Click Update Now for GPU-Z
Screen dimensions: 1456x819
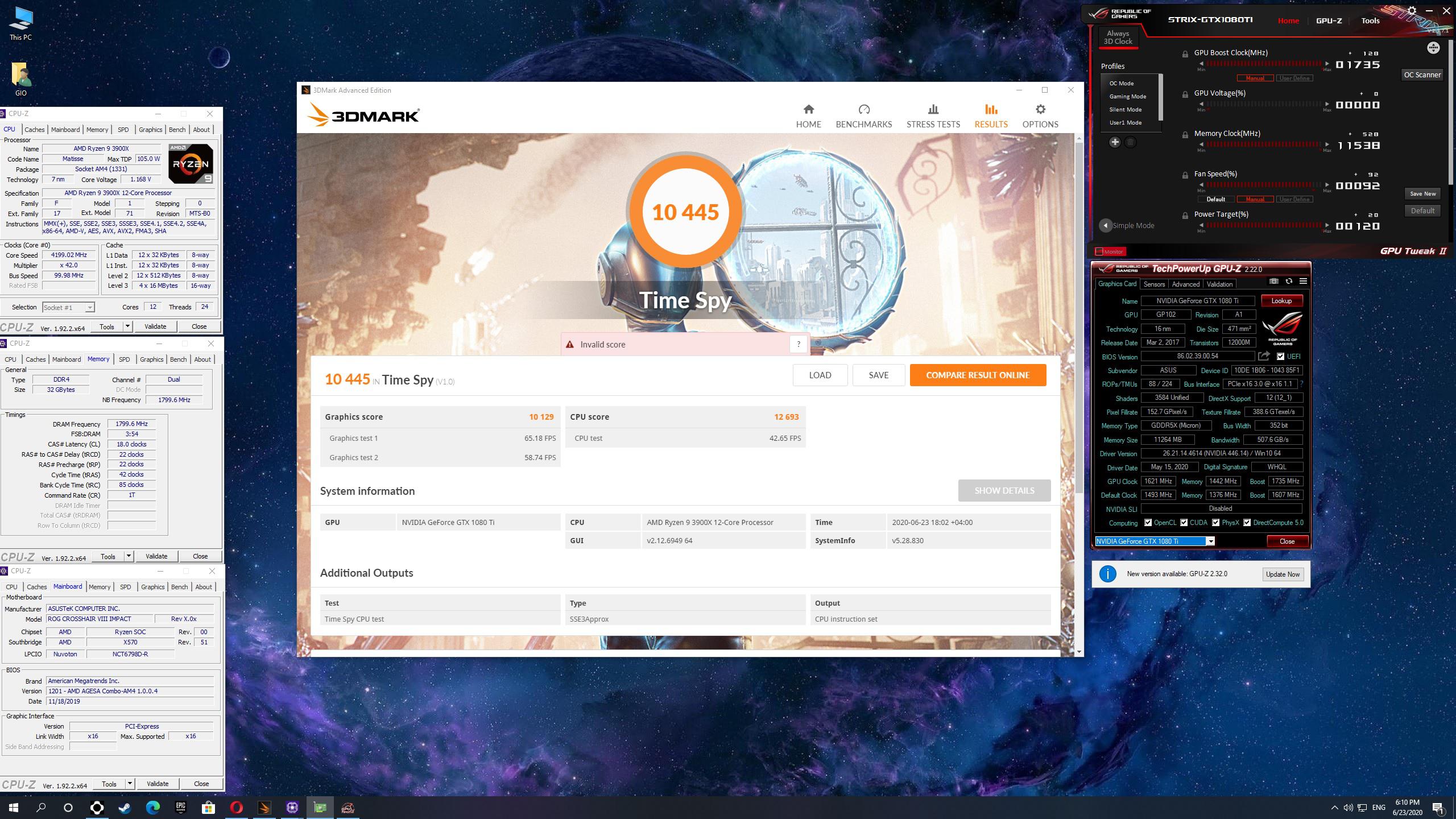pyautogui.click(x=1283, y=574)
